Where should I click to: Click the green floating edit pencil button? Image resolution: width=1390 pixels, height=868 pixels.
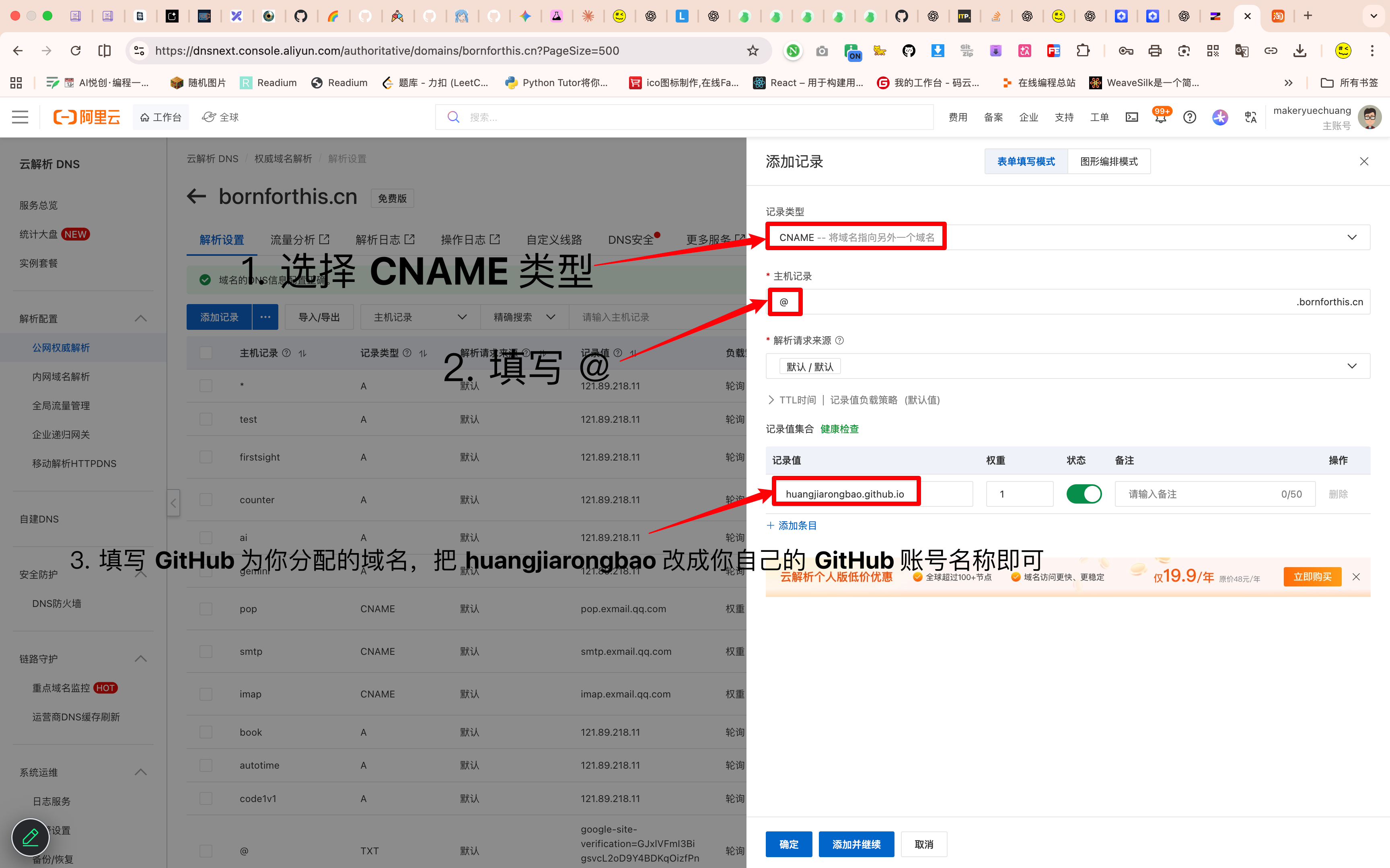(x=31, y=837)
